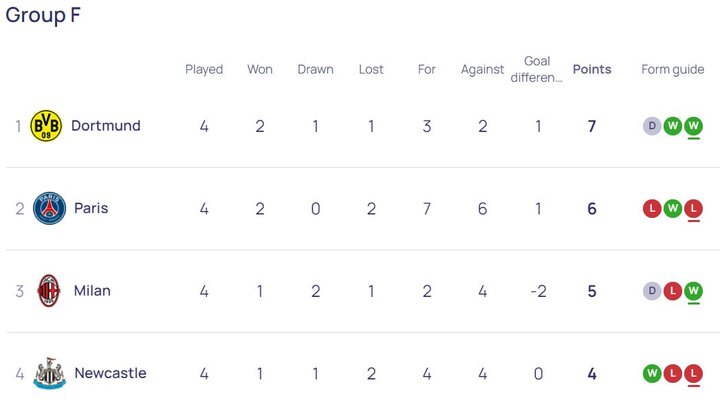Screen dimensions: 720x409
Task: Click Milan's middle loss form badge
Action: pyautogui.click(x=673, y=291)
